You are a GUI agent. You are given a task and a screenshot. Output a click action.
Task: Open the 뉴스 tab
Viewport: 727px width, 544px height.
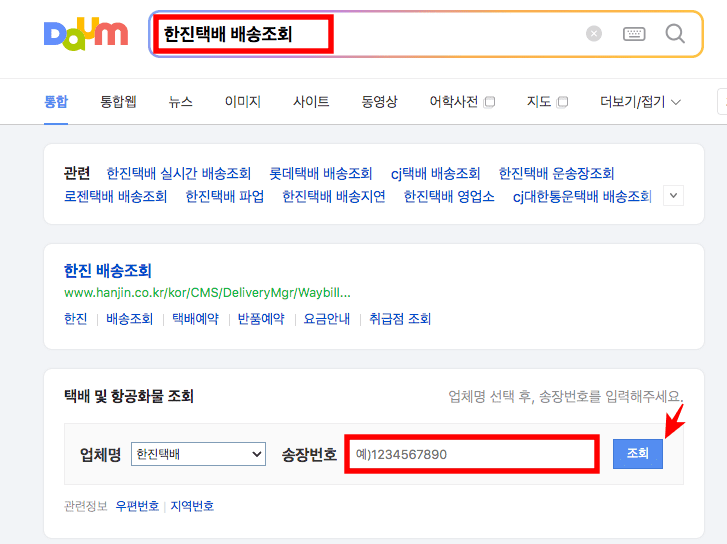(180, 102)
